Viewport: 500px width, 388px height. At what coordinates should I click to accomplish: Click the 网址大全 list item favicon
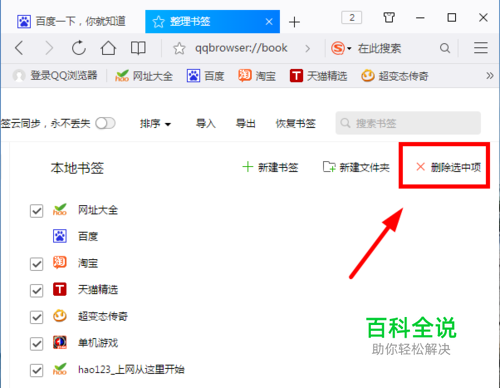click(x=60, y=210)
